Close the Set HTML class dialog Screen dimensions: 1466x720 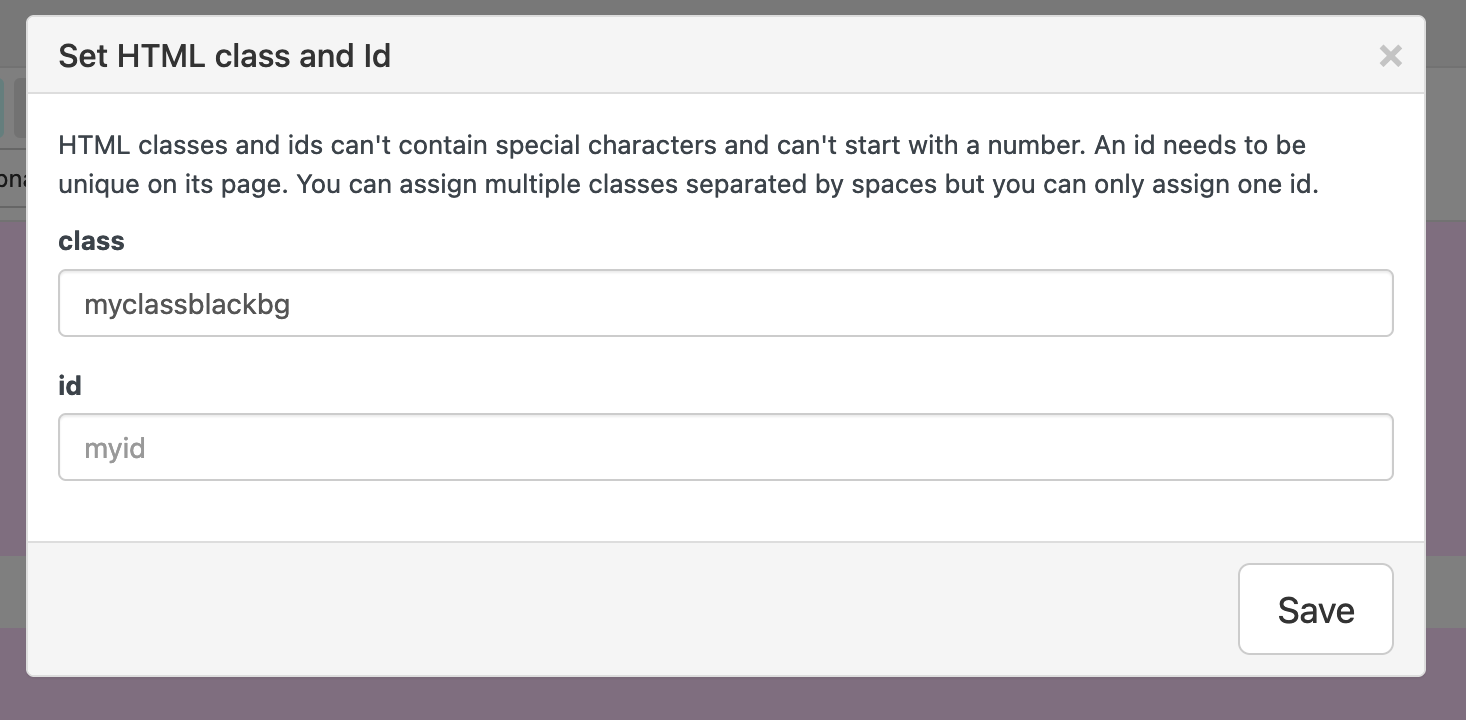[1390, 56]
